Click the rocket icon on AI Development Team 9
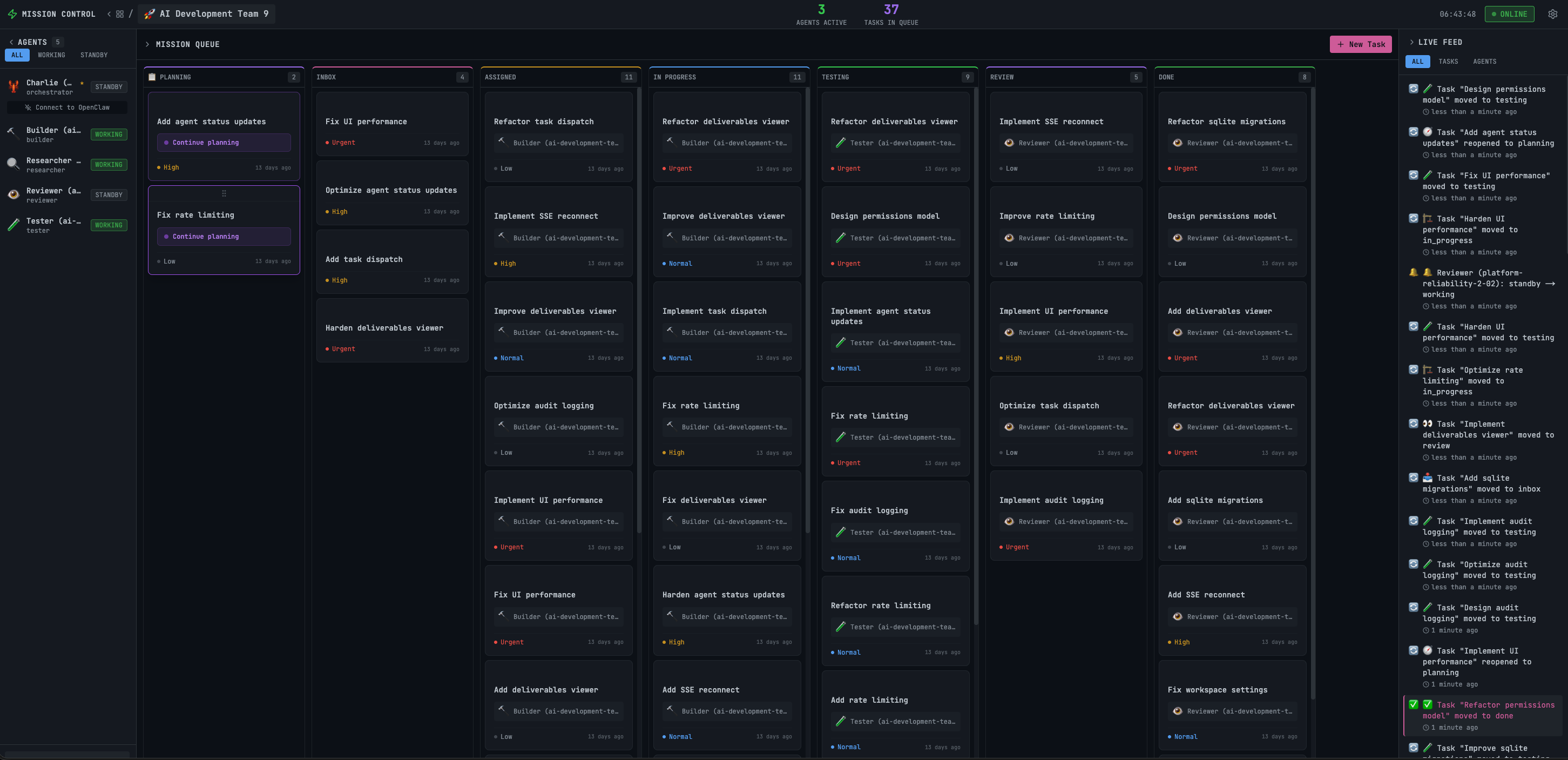 coord(150,14)
